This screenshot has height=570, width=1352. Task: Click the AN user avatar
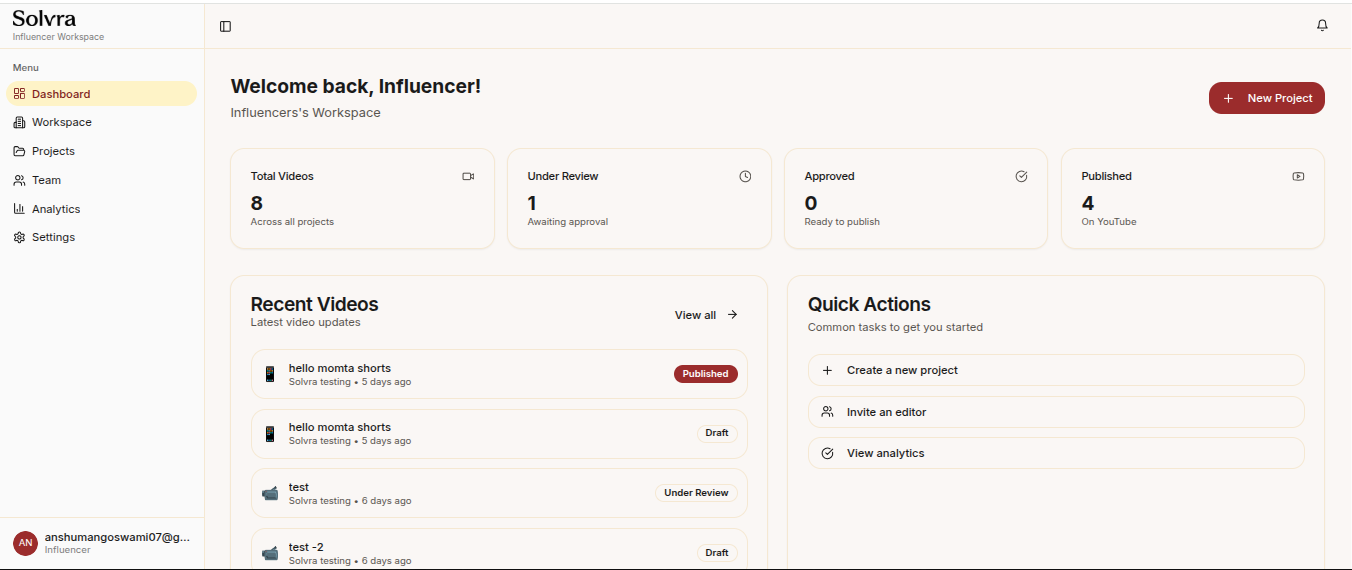pyautogui.click(x=25, y=543)
